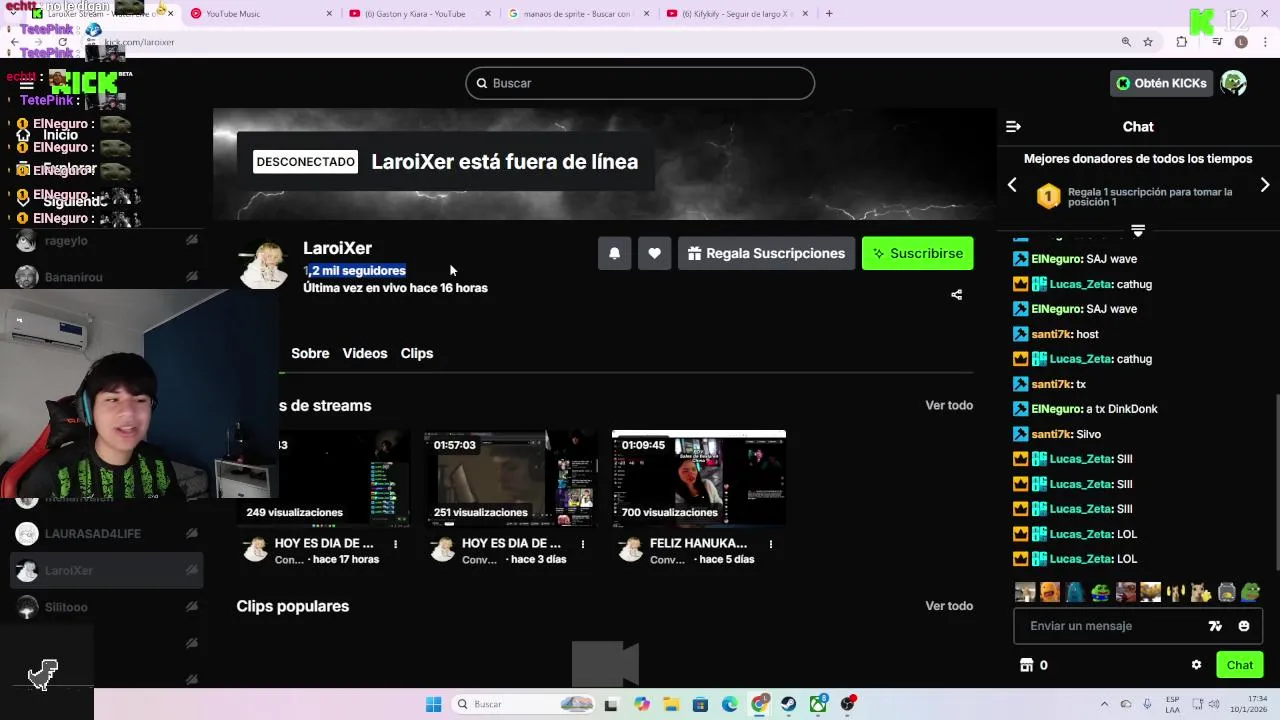Open a new browser tab with plus
The width and height of the screenshot is (1280, 720).
click(x=829, y=14)
